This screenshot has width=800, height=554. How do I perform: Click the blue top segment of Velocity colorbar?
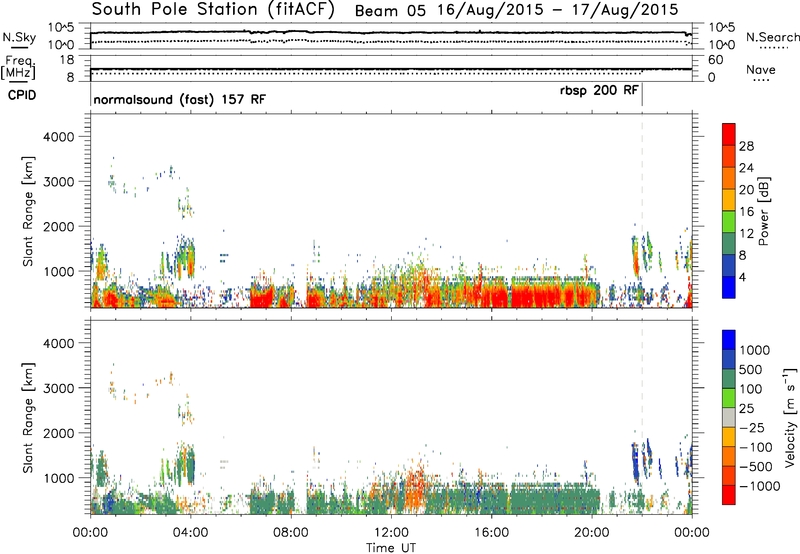[x=729, y=340]
